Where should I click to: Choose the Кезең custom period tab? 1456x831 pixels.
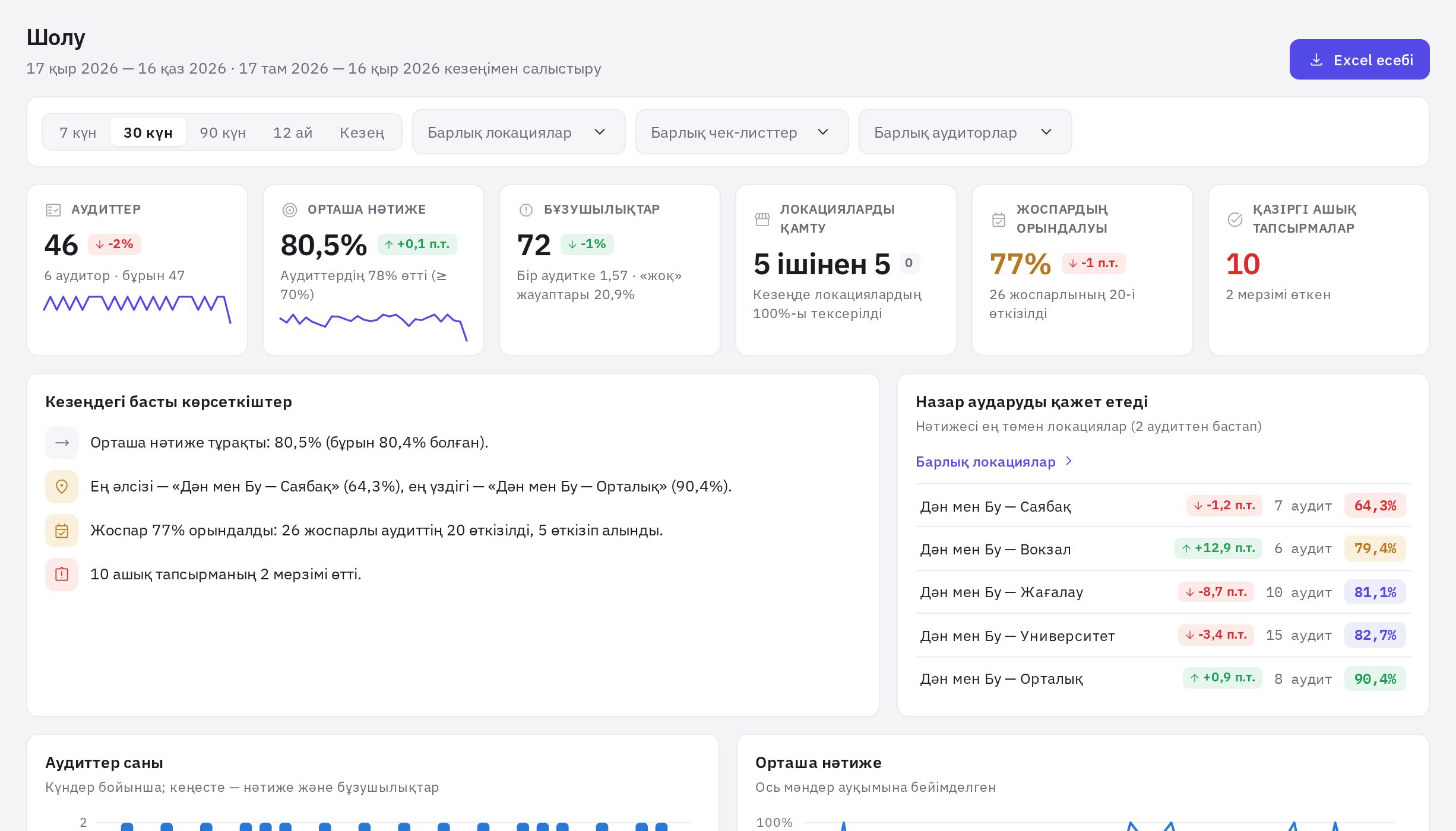362,132
